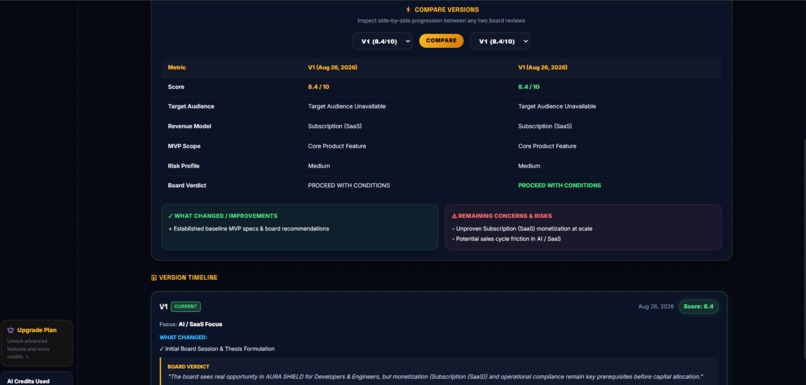The image size is (806, 385).
Task: Click 'Initial Board Session & Thesis Formulation'
Action: 220,349
